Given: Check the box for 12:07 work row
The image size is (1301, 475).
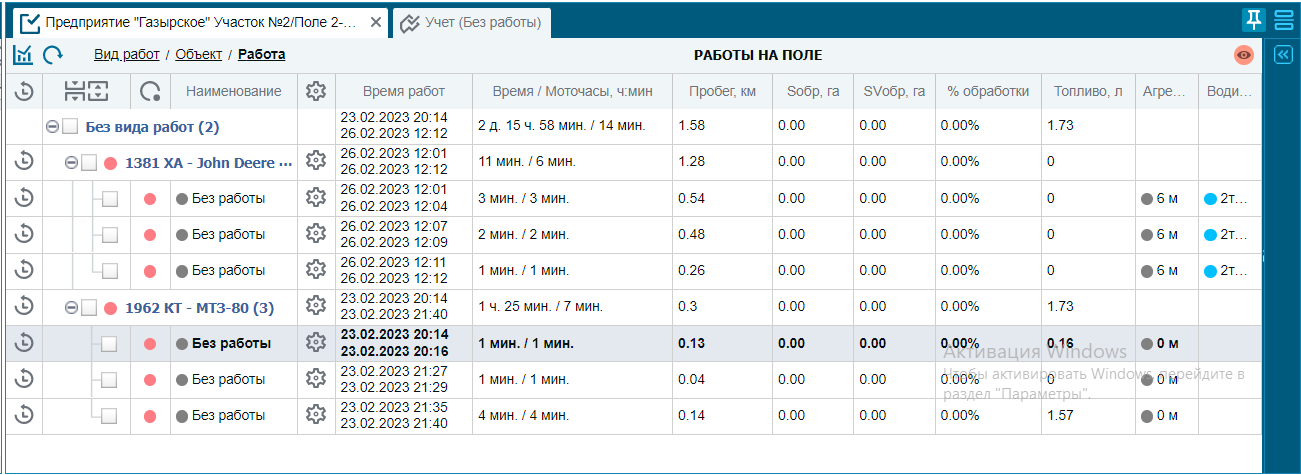Looking at the screenshot, I should (x=109, y=235).
